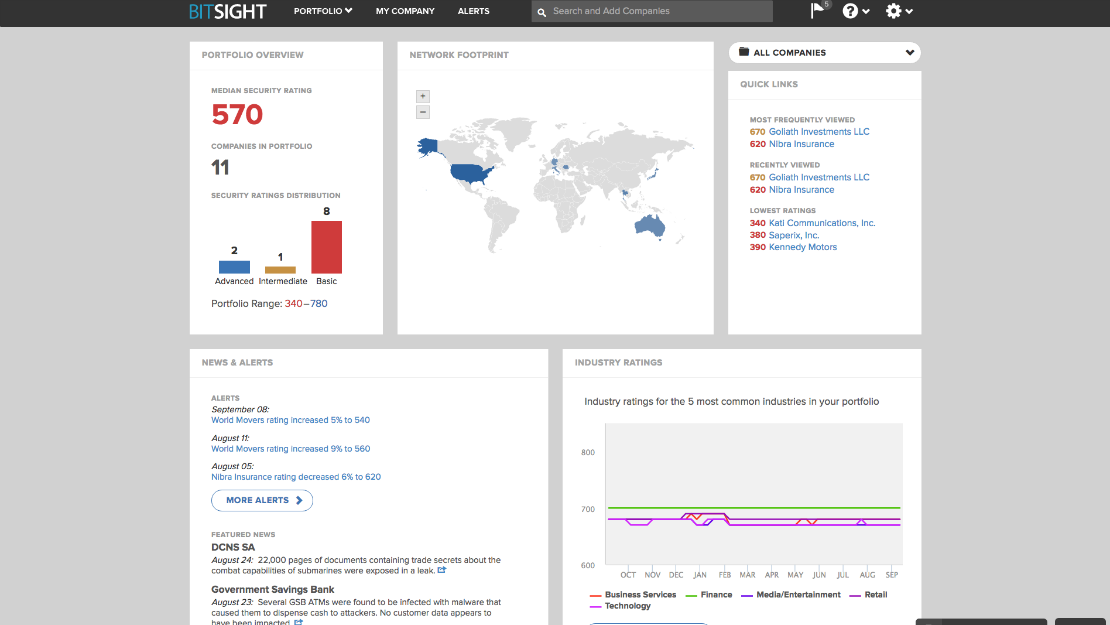This screenshot has height=625, width=1110.
Task: Toggle Media/Entertainment legend entry
Action: [x=791, y=595]
